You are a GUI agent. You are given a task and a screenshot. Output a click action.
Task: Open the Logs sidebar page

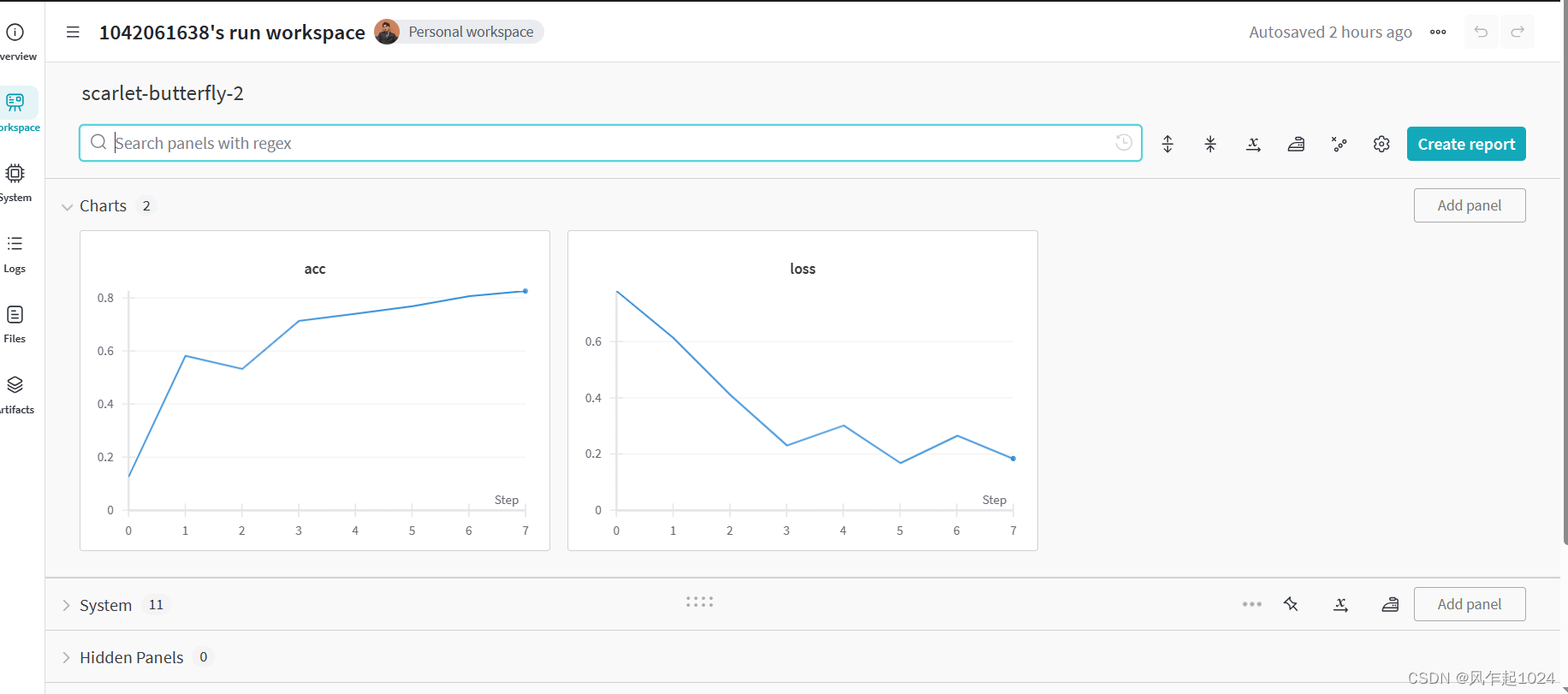coord(15,253)
